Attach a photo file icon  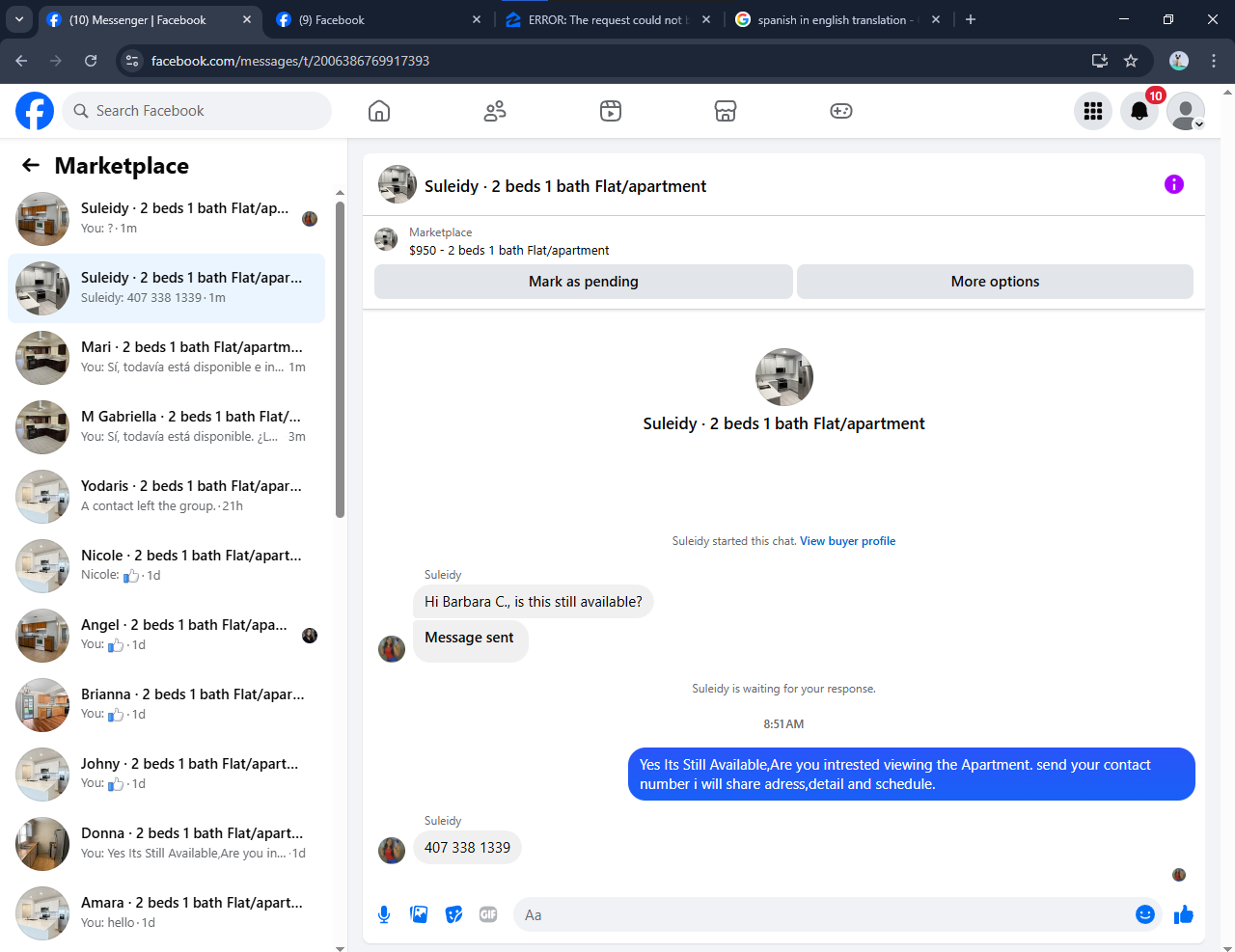click(x=419, y=914)
